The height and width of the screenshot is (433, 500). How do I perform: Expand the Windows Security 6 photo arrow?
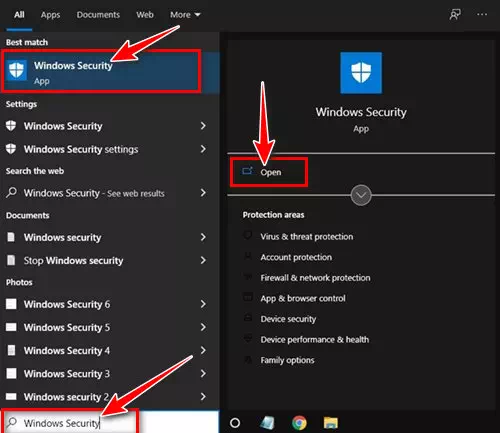point(203,304)
